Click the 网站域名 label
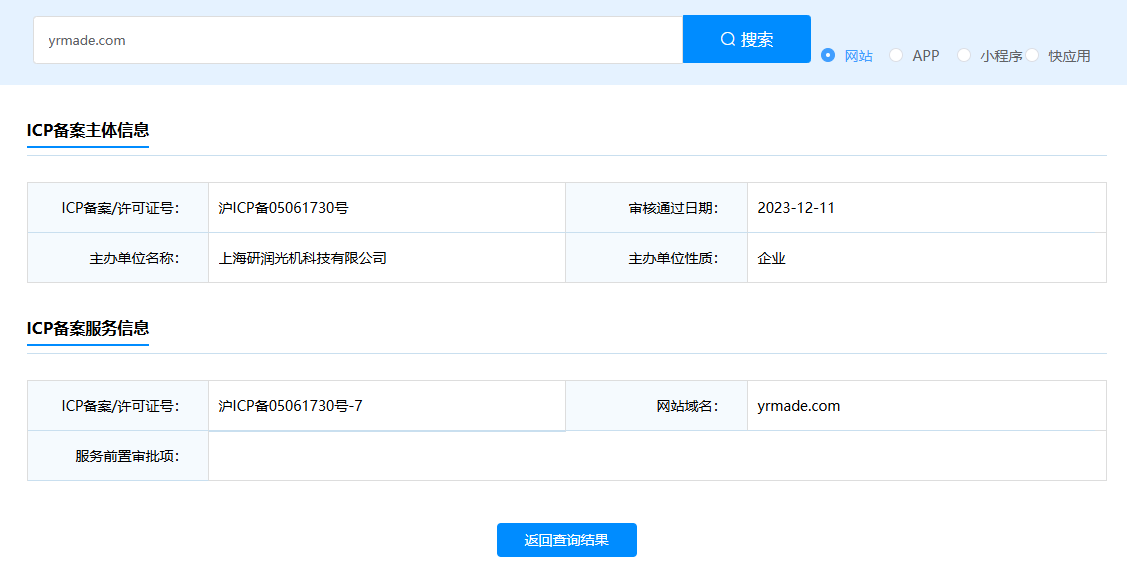Screen dimensions: 1127x578 [687, 406]
